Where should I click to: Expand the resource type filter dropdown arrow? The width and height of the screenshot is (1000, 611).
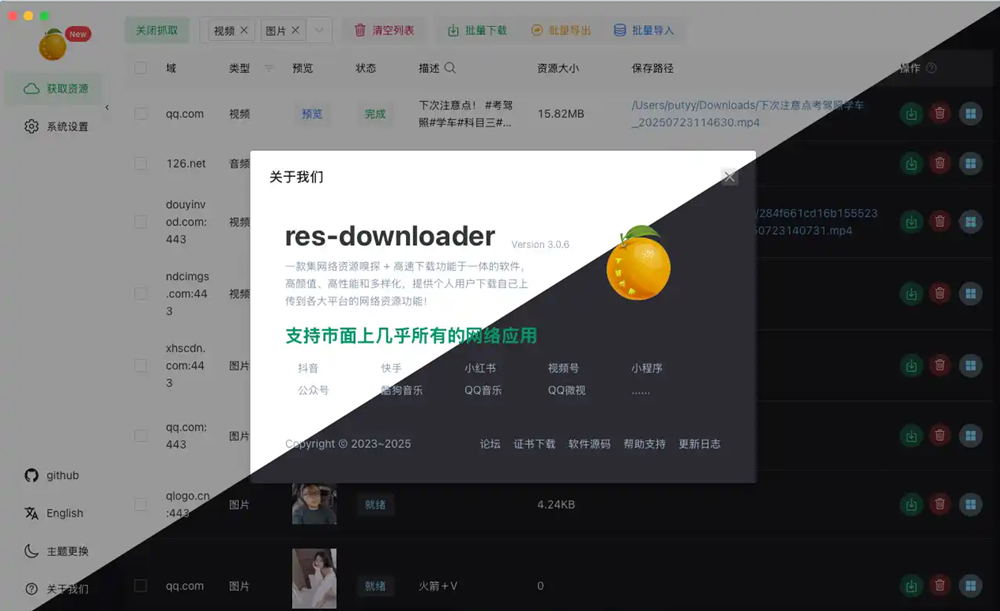319,31
